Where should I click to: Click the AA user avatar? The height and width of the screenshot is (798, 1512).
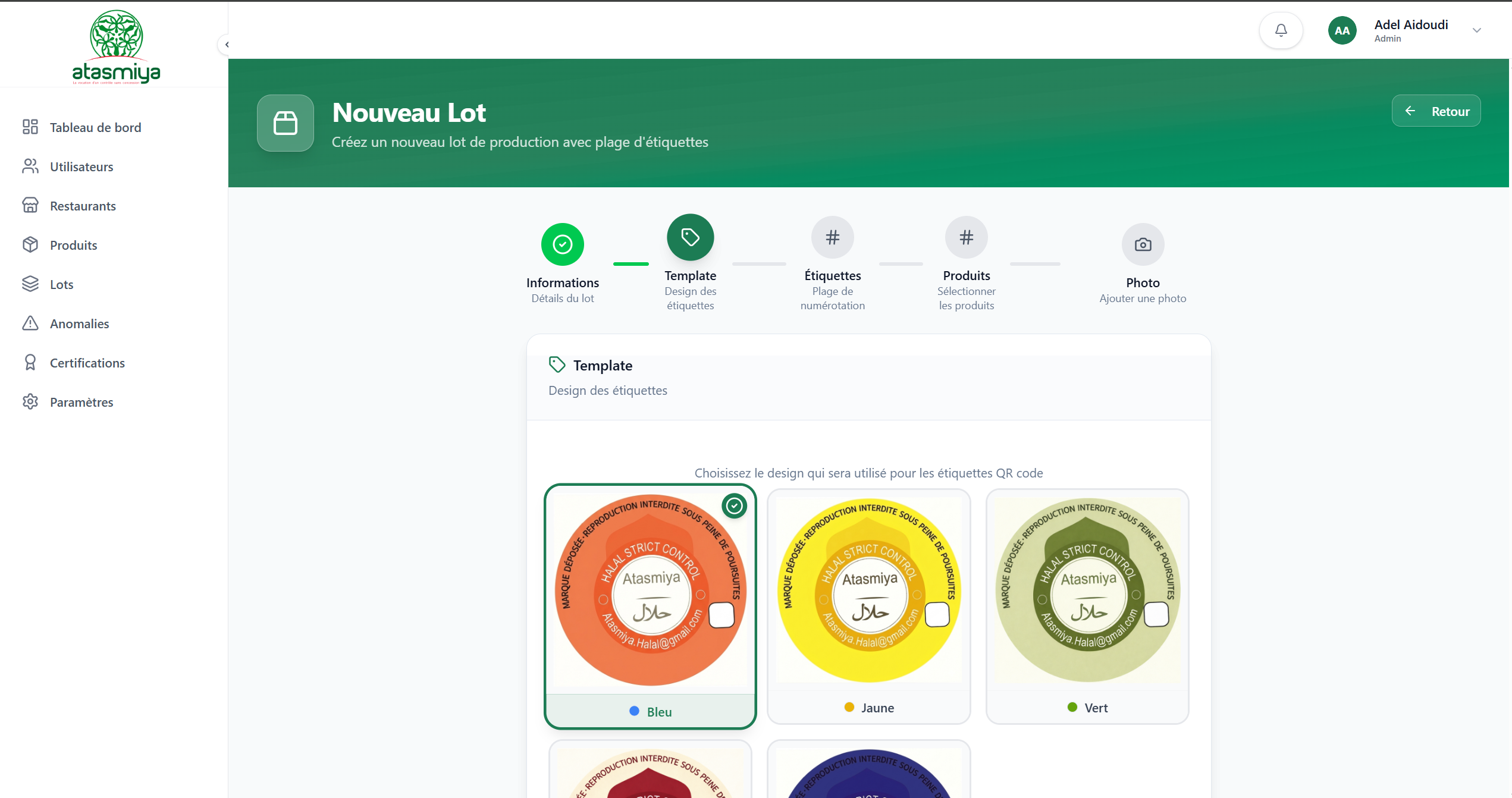[1342, 30]
